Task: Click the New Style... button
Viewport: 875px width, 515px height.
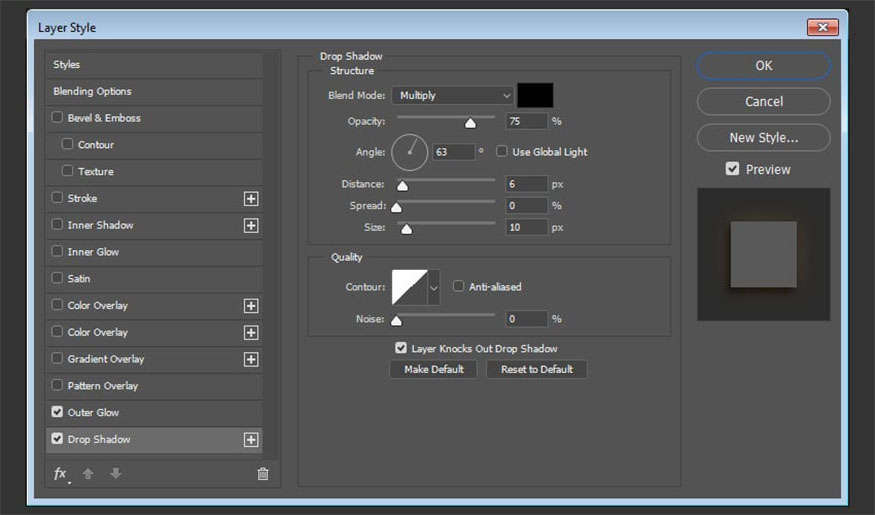Action: (763, 138)
